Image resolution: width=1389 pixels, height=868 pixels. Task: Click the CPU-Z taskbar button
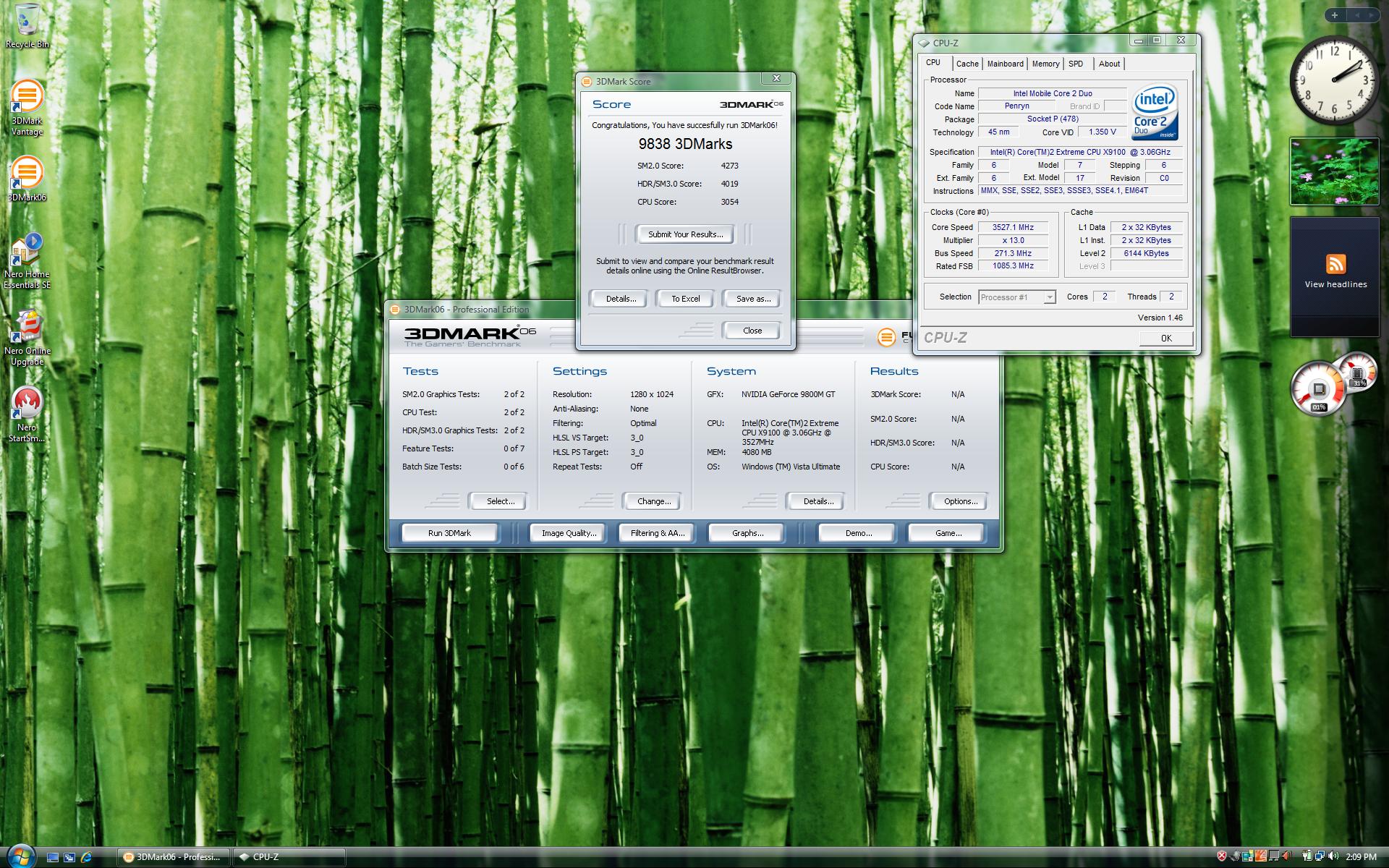288,857
